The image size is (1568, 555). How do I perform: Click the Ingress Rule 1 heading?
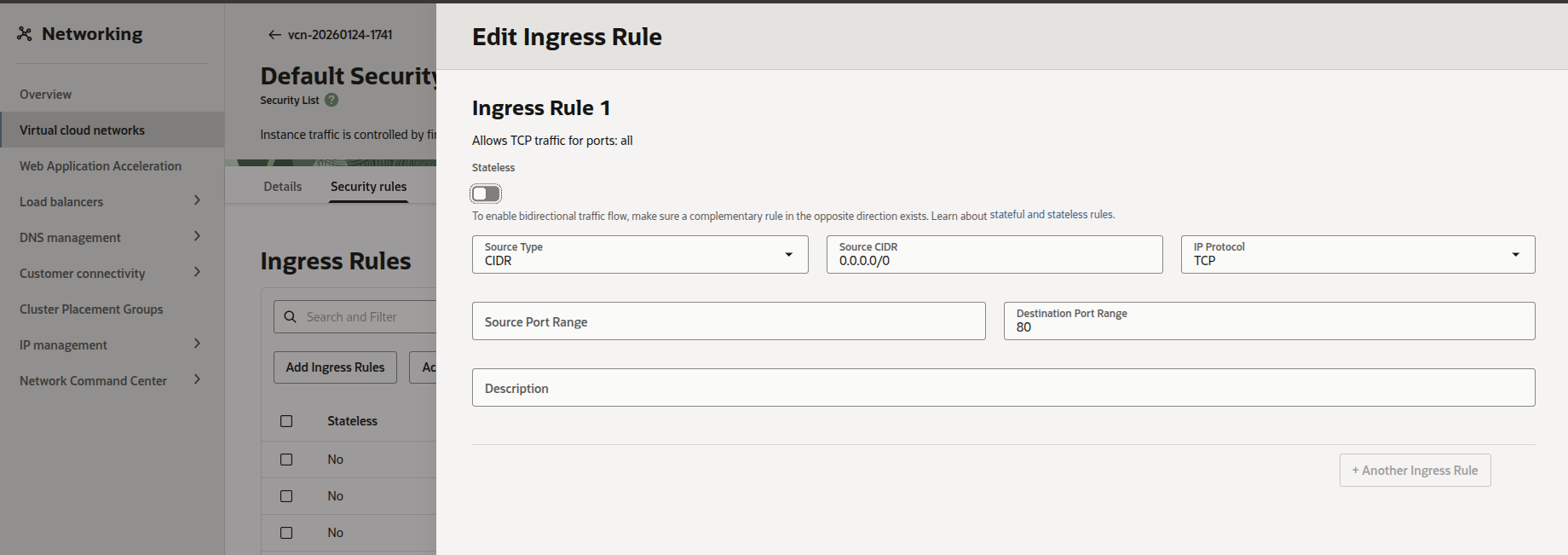541,108
